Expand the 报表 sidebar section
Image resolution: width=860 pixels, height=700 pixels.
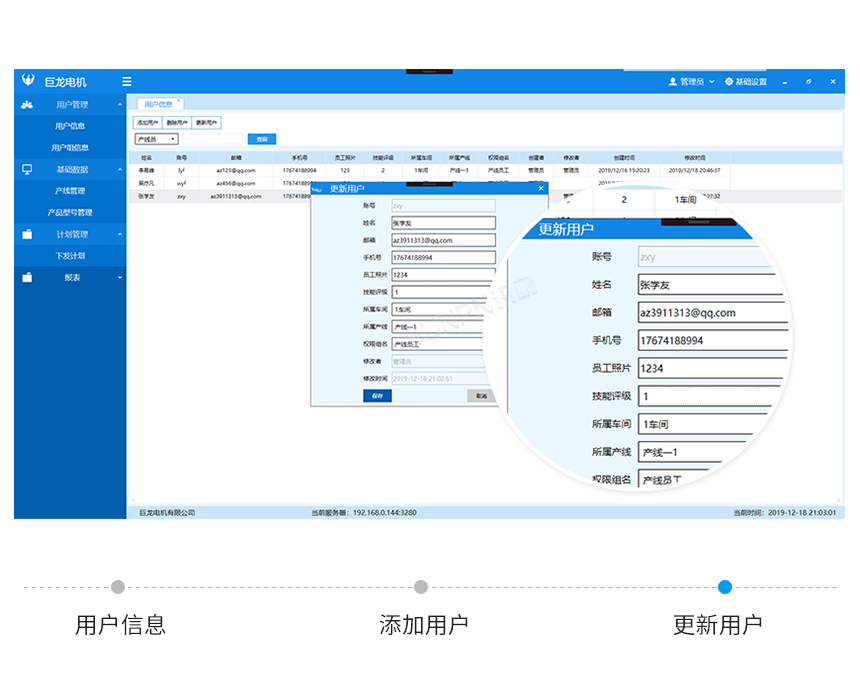[x=118, y=277]
